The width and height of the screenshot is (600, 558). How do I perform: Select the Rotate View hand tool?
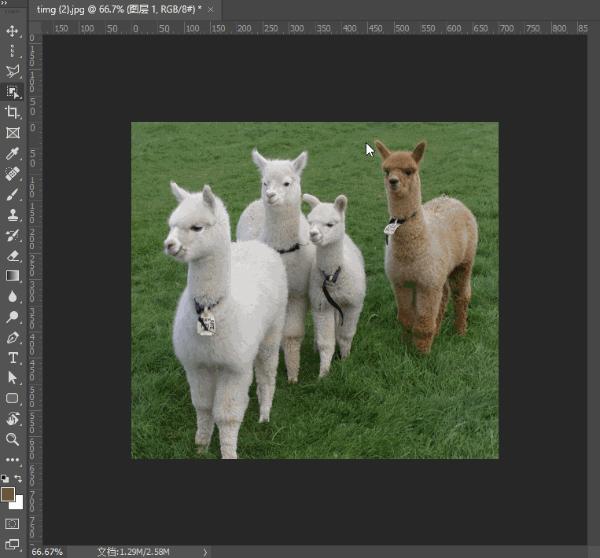coord(12,419)
